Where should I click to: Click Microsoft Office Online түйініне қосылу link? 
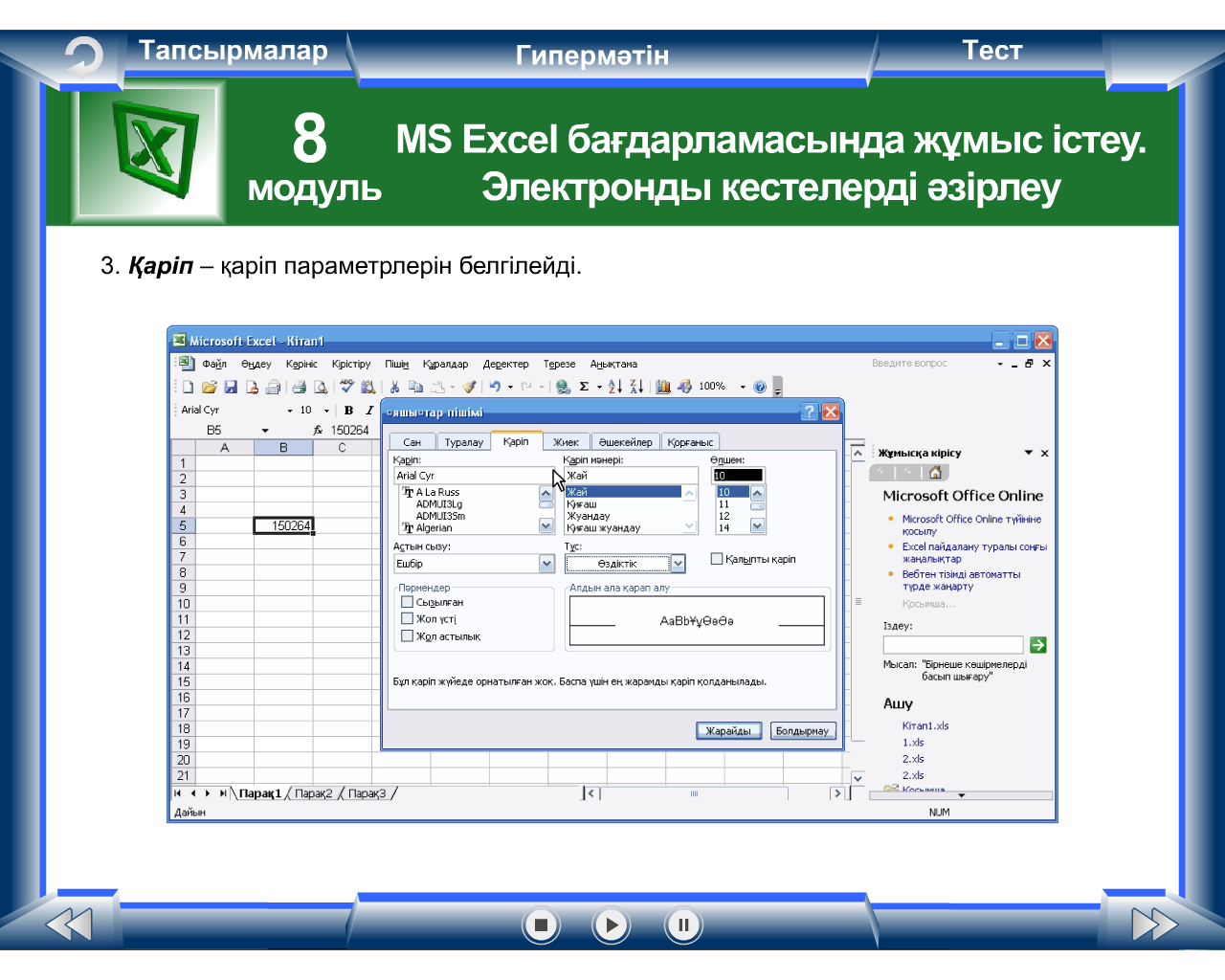[971, 525]
